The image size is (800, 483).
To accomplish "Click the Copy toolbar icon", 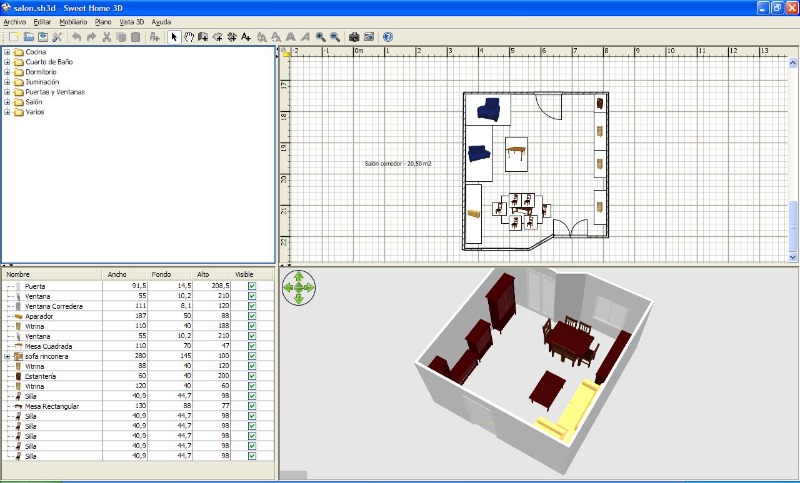I will (x=121, y=37).
